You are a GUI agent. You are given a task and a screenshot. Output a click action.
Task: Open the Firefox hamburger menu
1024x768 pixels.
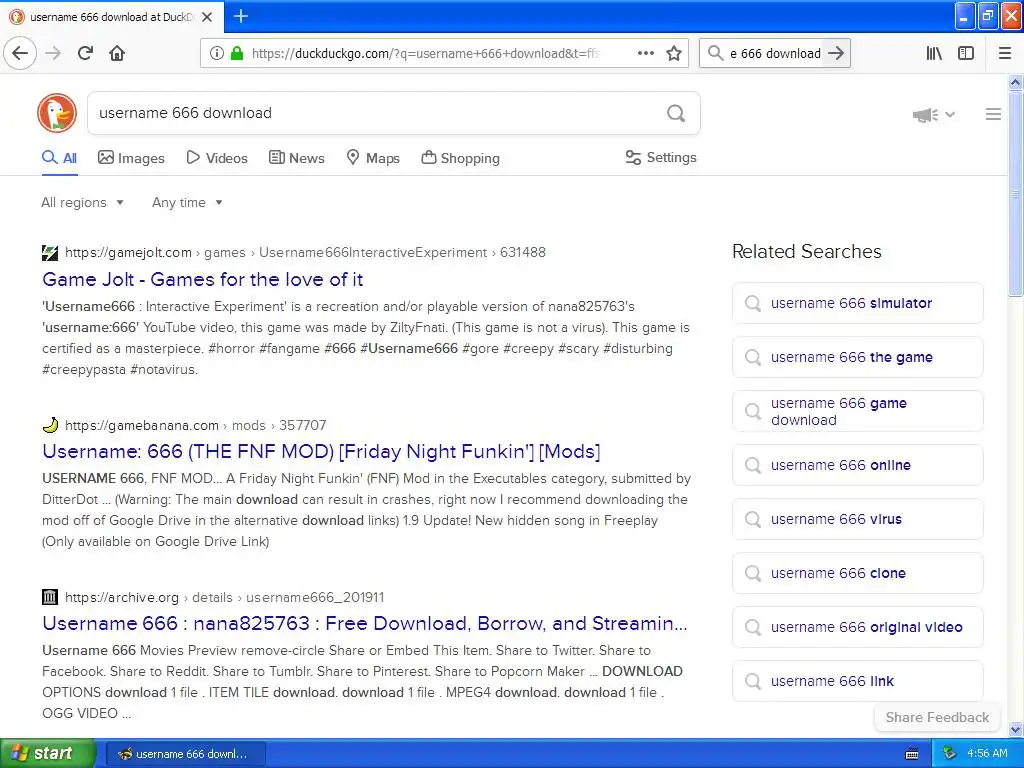(x=1005, y=53)
